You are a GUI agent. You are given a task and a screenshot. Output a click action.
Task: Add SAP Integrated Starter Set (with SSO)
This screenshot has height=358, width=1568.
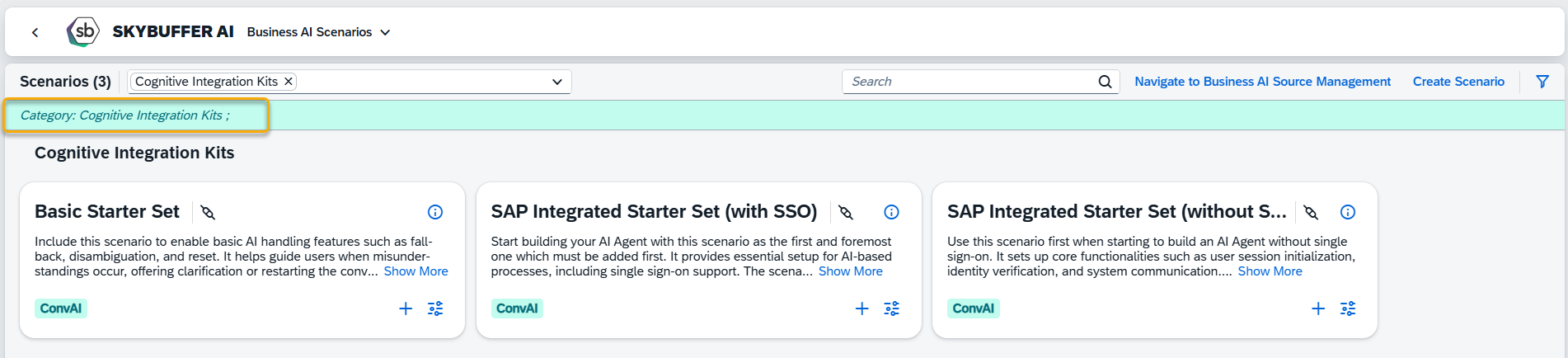pos(861,309)
